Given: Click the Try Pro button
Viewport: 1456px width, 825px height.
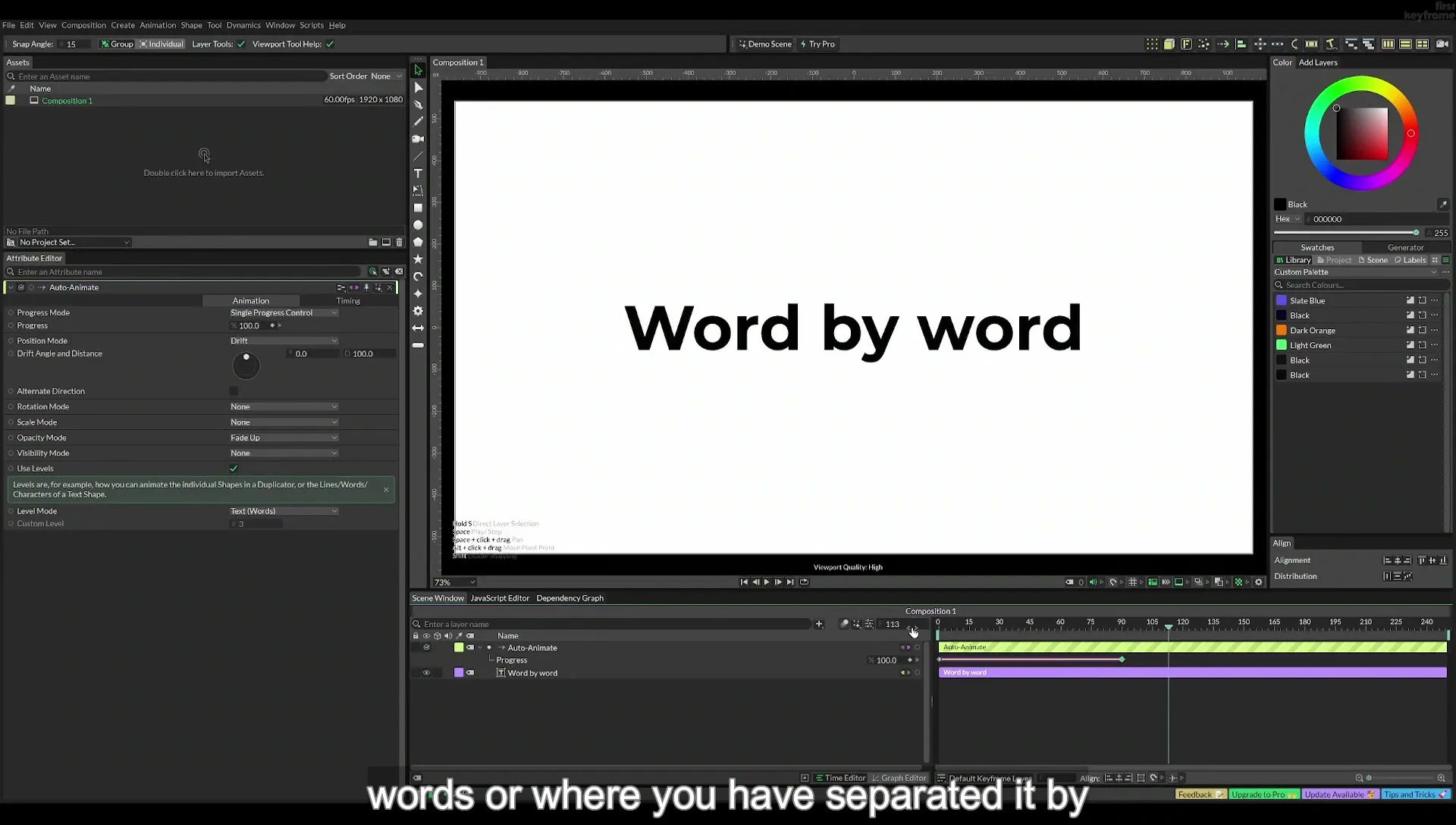Looking at the screenshot, I should tap(817, 44).
